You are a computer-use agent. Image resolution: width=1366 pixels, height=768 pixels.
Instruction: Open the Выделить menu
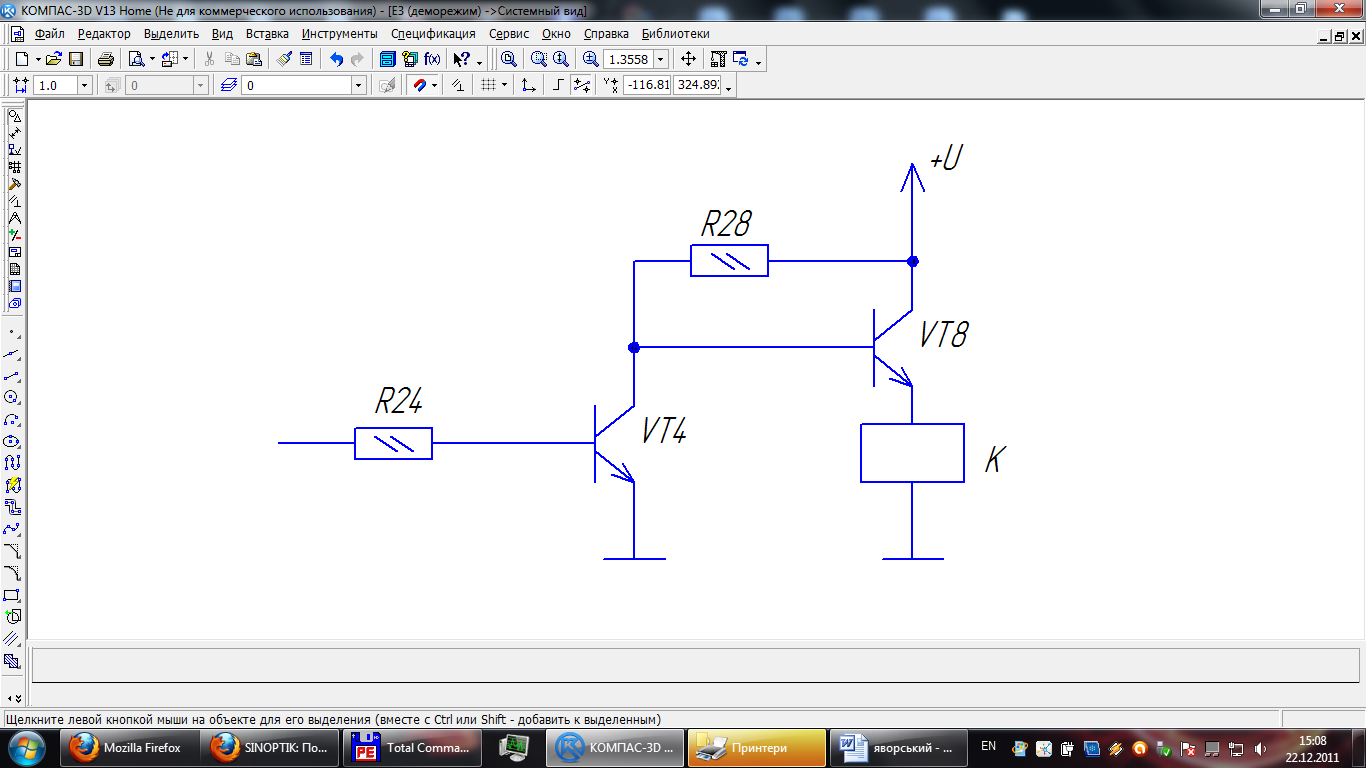(x=171, y=33)
